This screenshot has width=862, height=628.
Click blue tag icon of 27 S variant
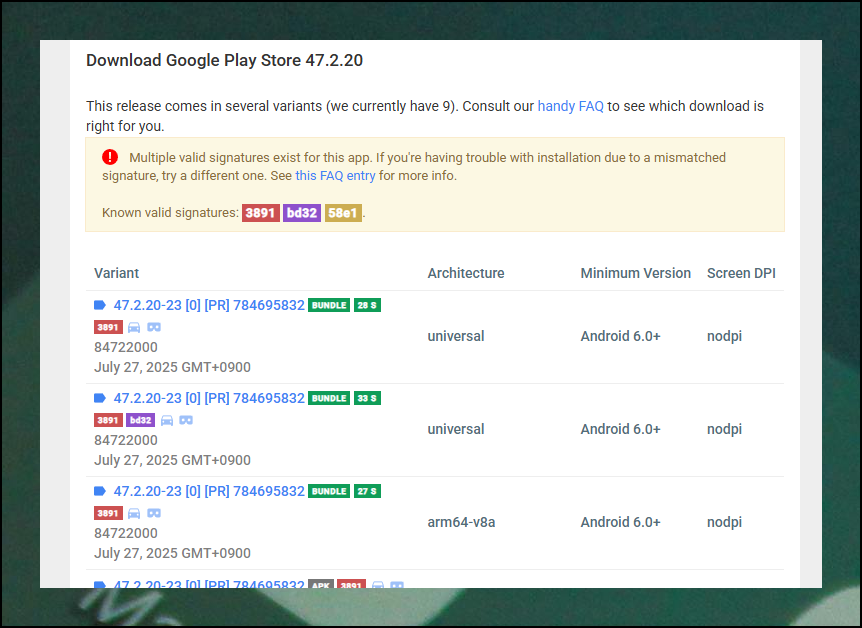[x=100, y=491]
